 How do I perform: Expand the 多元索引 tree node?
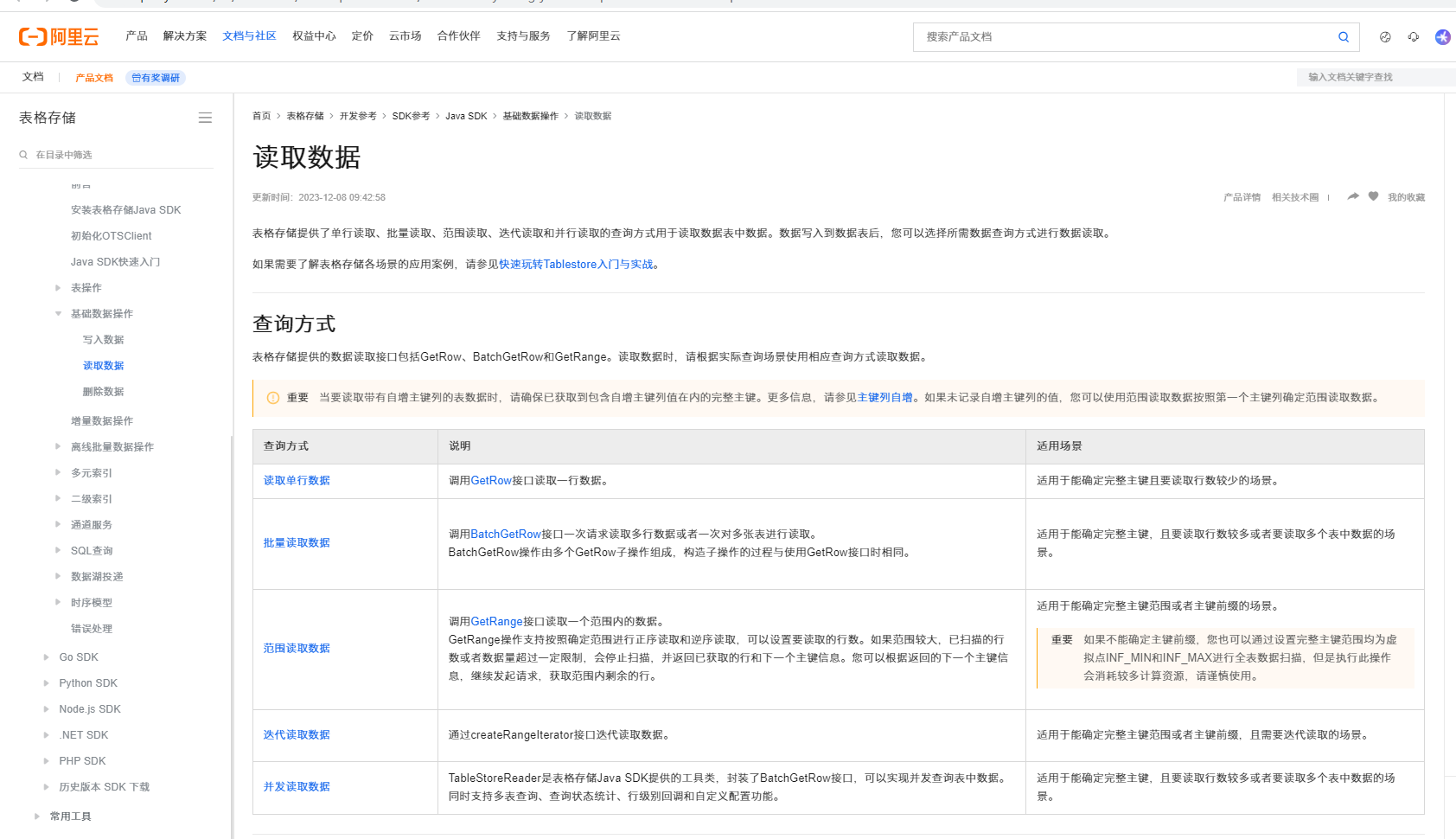pos(58,473)
